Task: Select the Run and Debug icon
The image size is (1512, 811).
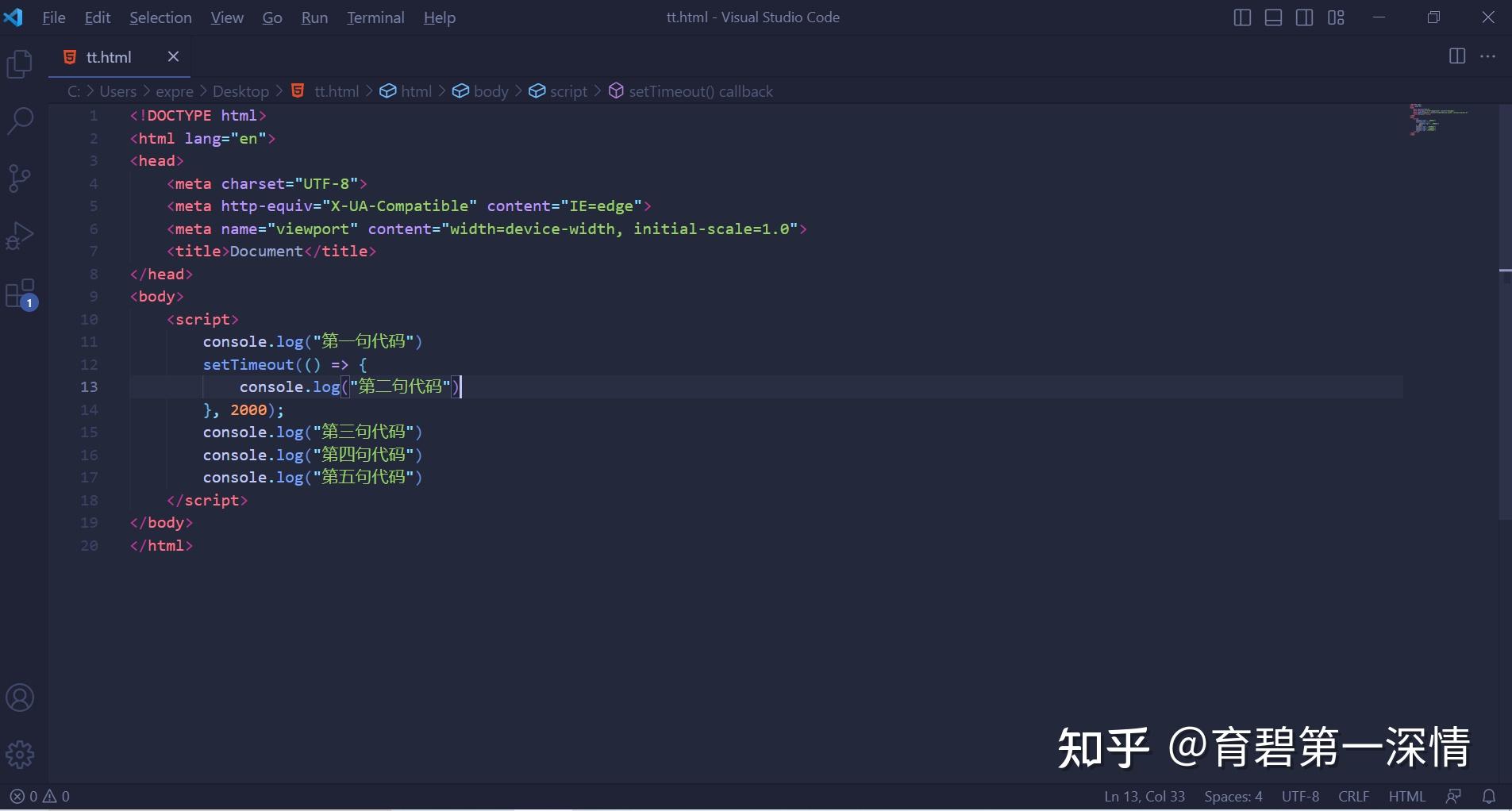Action: [x=18, y=235]
